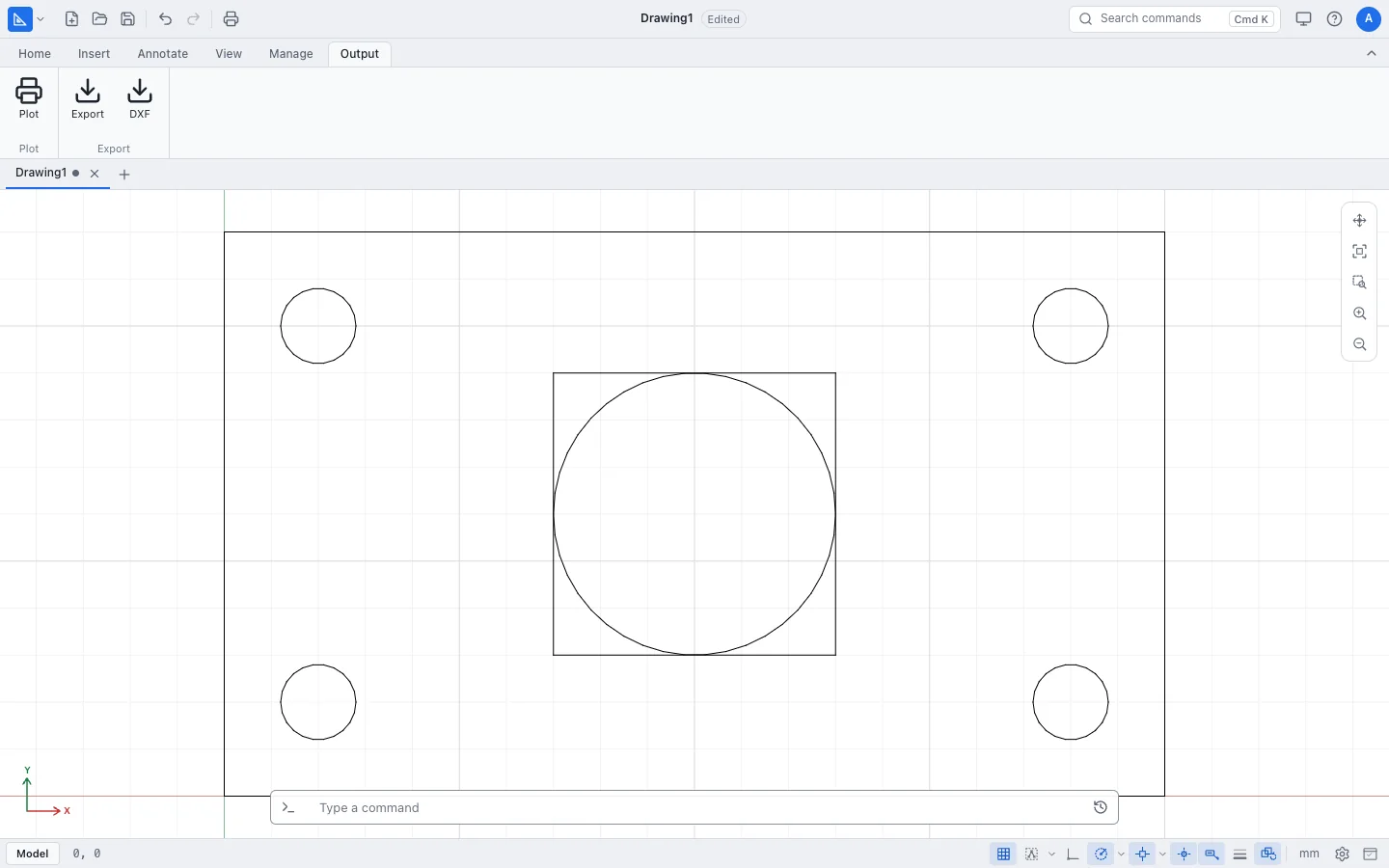Change the drawing units labeled mm

click(1309, 854)
